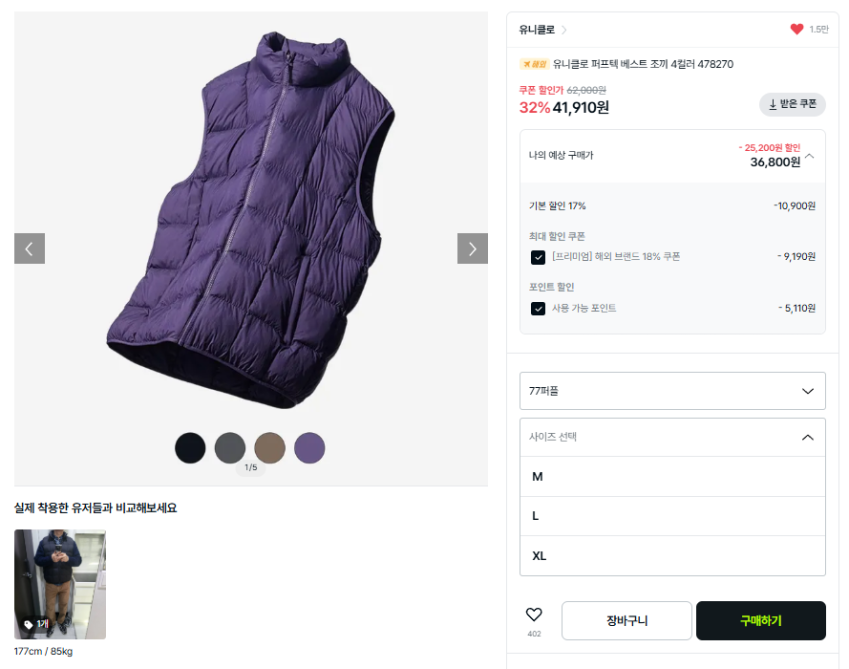Viewport: 849px width, 669px height.
Task: Collapse the 나의 예상 구매가 section
Action: pyautogui.click(x=809, y=156)
